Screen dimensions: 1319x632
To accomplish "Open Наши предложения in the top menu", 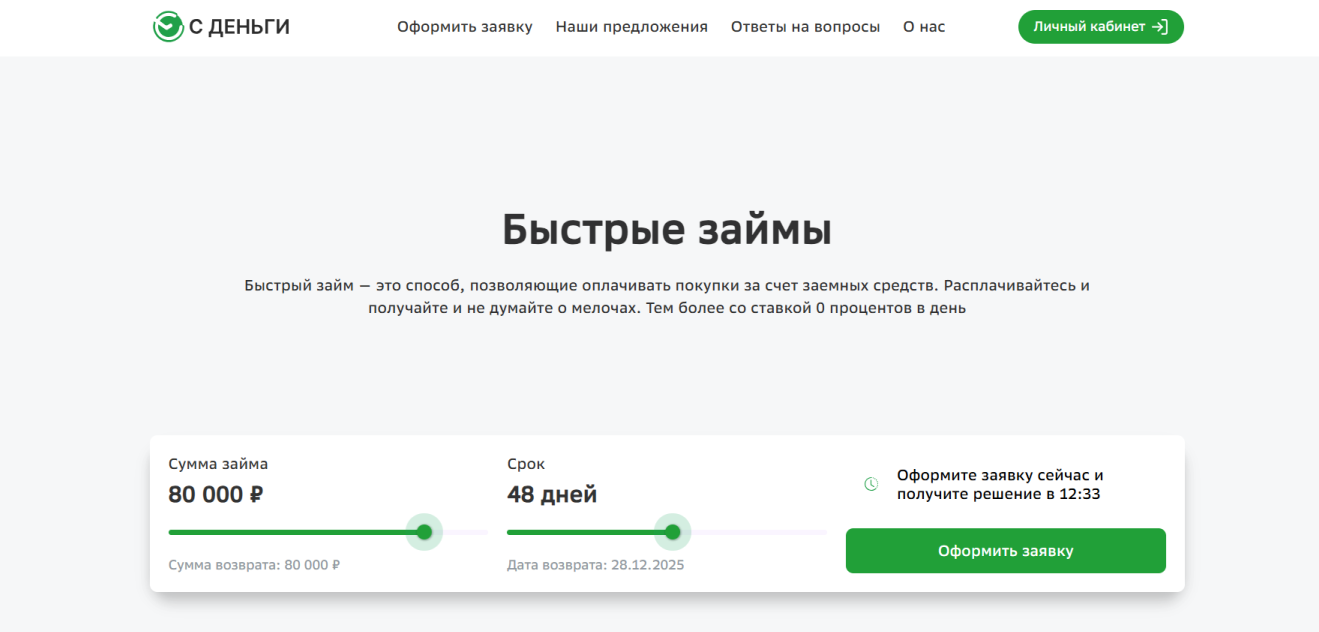I will click(x=631, y=27).
